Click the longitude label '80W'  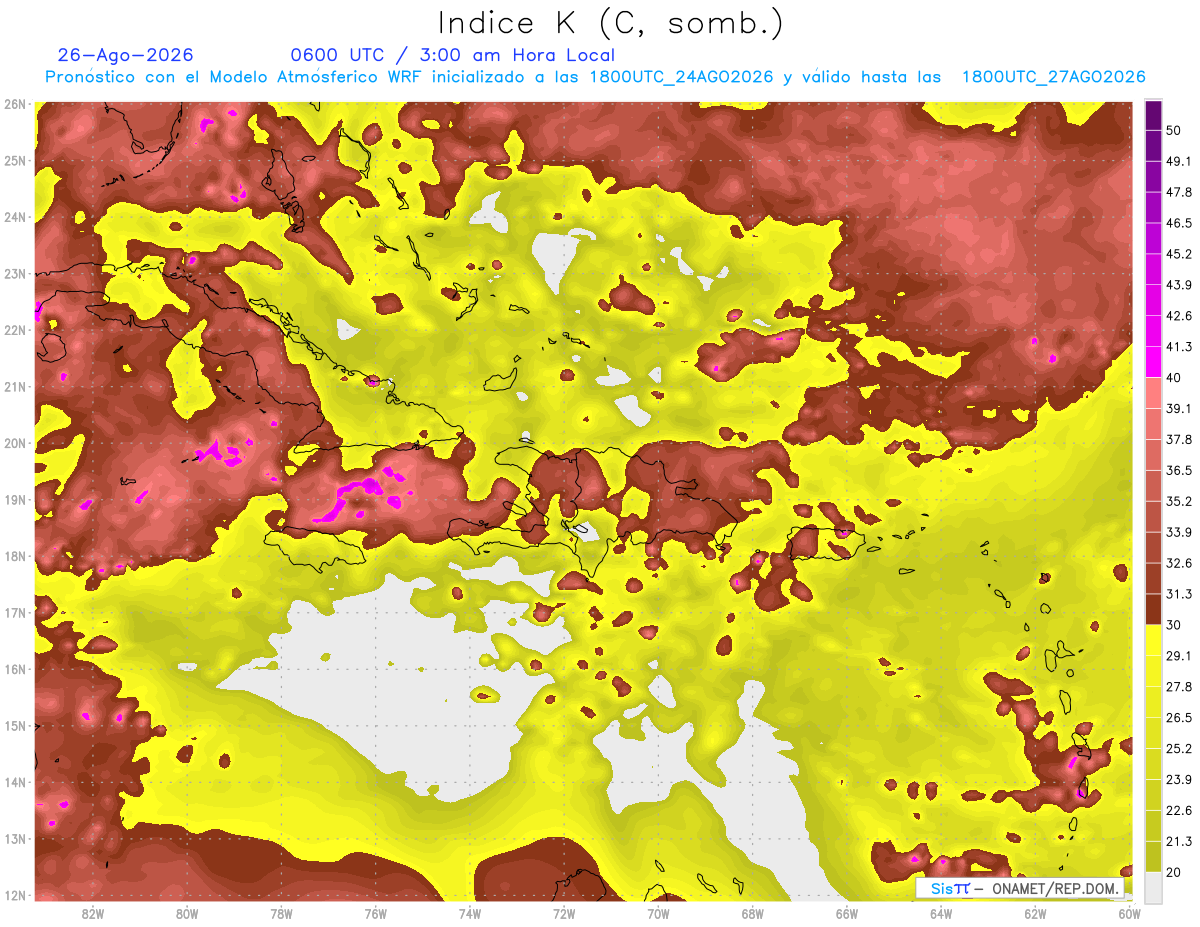pos(187,914)
